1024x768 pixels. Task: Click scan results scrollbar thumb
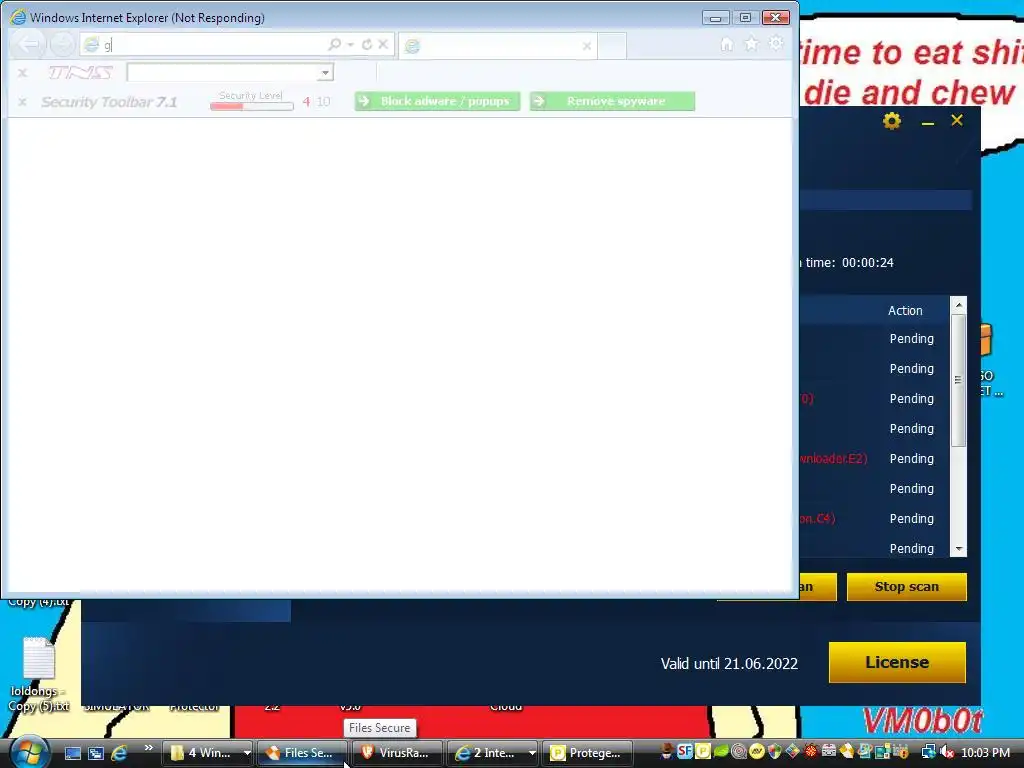click(958, 380)
